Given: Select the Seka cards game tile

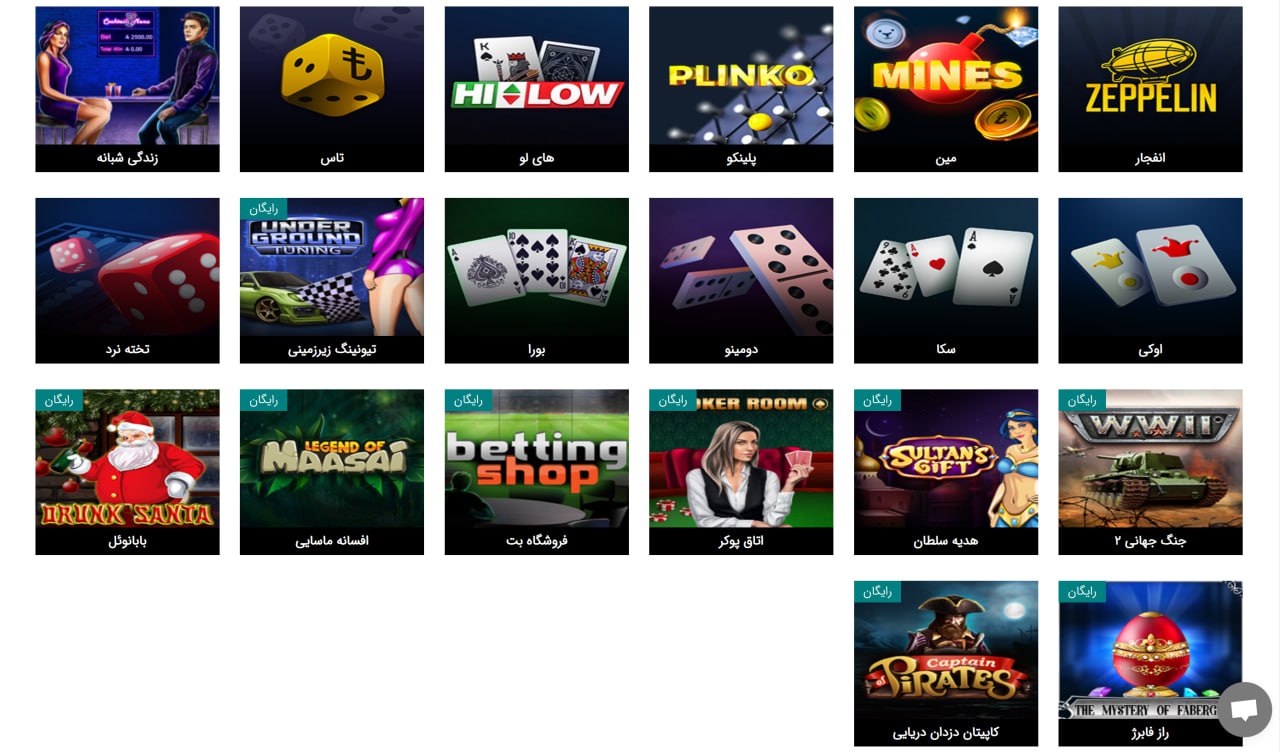Looking at the screenshot, I should click(x=946, y=281).
